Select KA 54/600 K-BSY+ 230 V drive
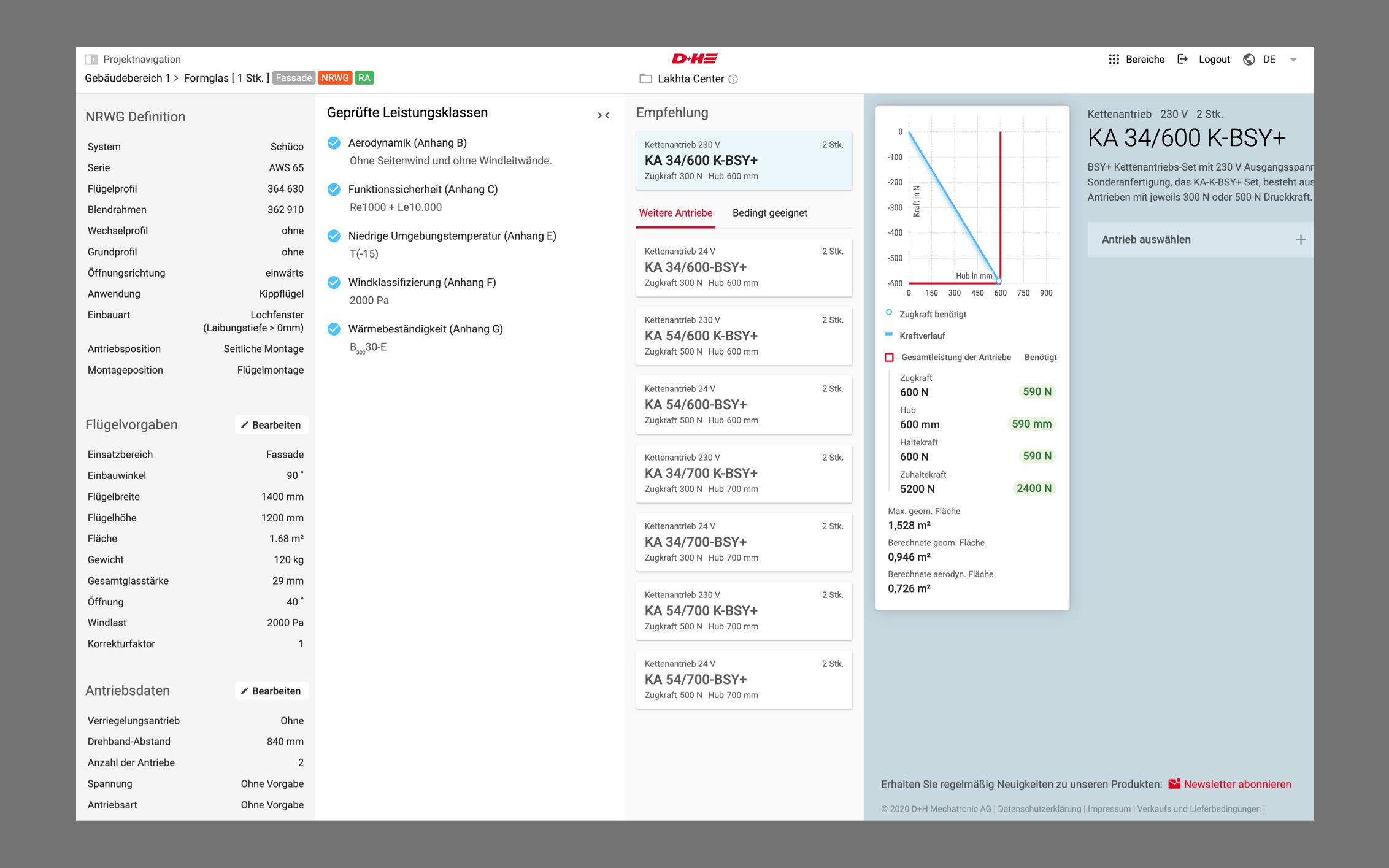The width and height of the screenshot is (1389, 868). tap(744, 336)
